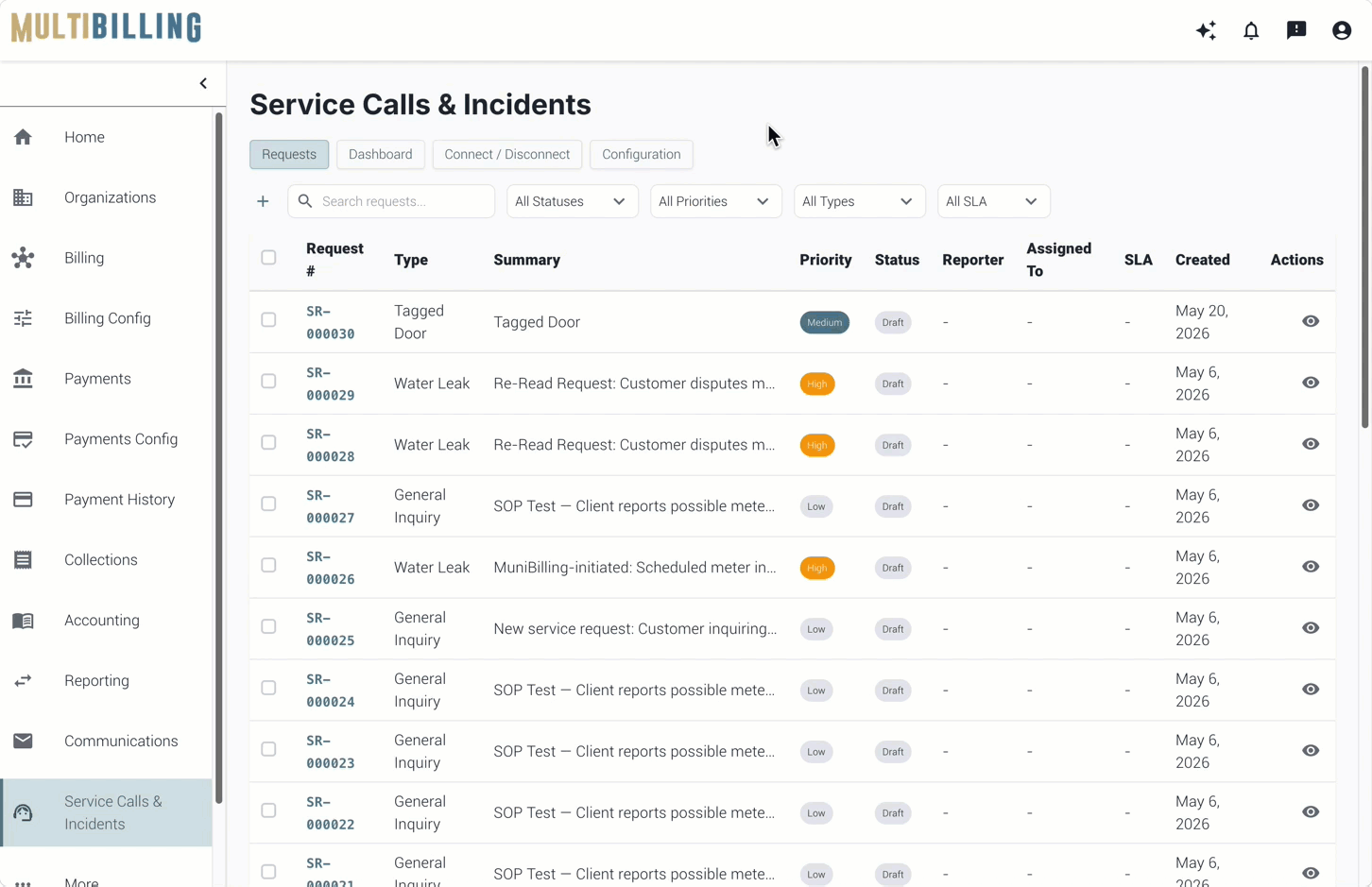Click the Payment History card icon

(x=23, y=500)
